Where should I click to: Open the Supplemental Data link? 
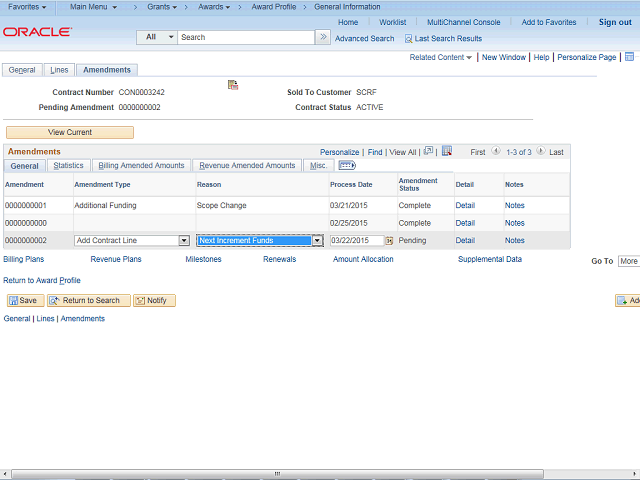pos(490,259)
